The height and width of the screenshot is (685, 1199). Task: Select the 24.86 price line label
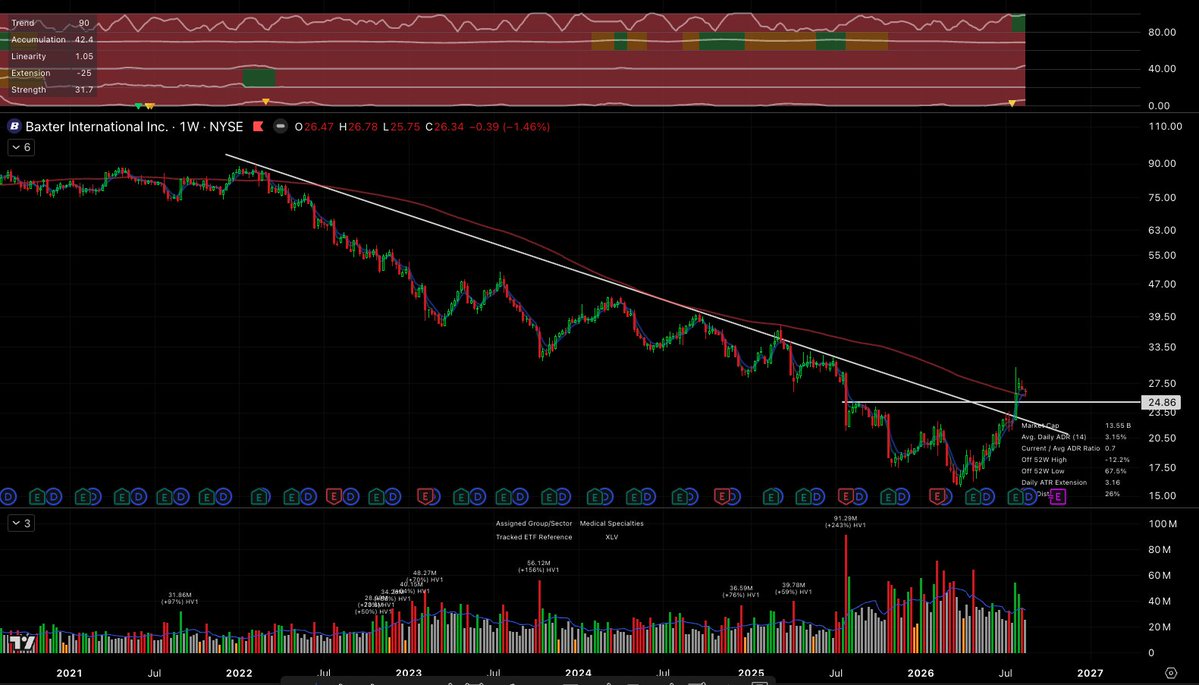pyautogui.click(x=1162, y=402)
